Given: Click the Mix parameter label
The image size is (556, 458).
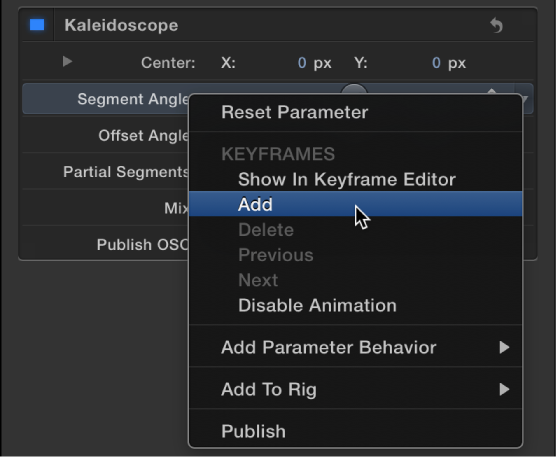Looking at the screenshot, I should pyautogui.click(x=176, y=208).
